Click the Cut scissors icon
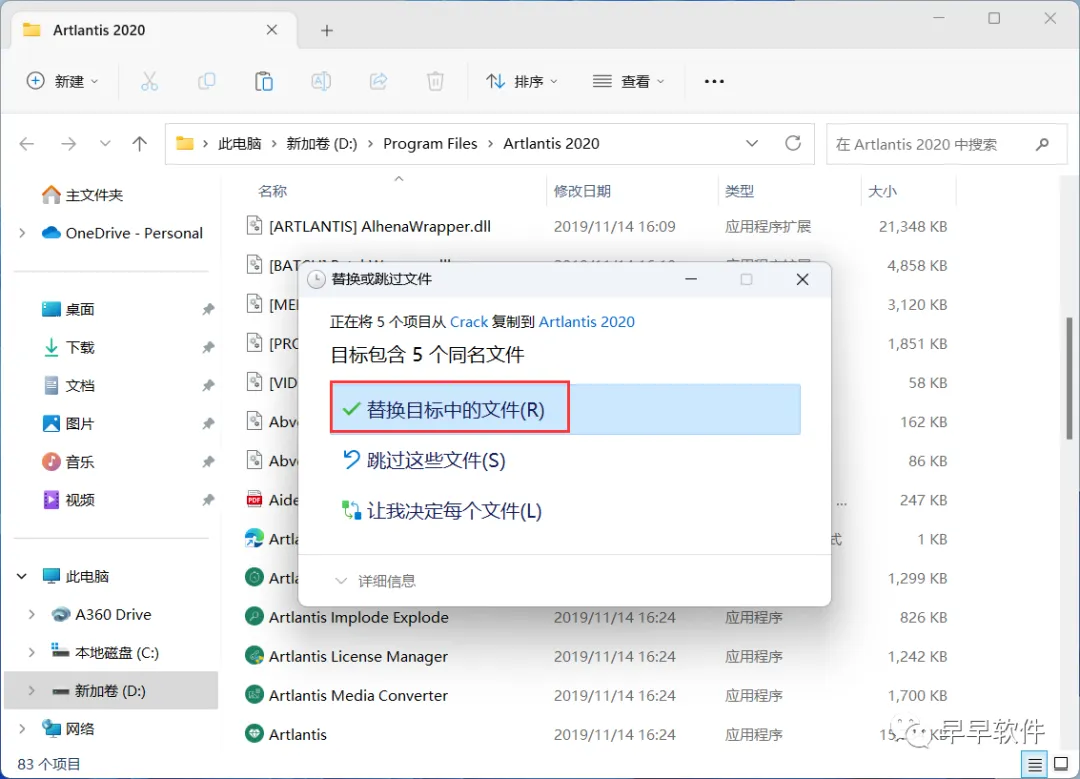Screen dimensions: 1080x779 (x=149, y=81)
